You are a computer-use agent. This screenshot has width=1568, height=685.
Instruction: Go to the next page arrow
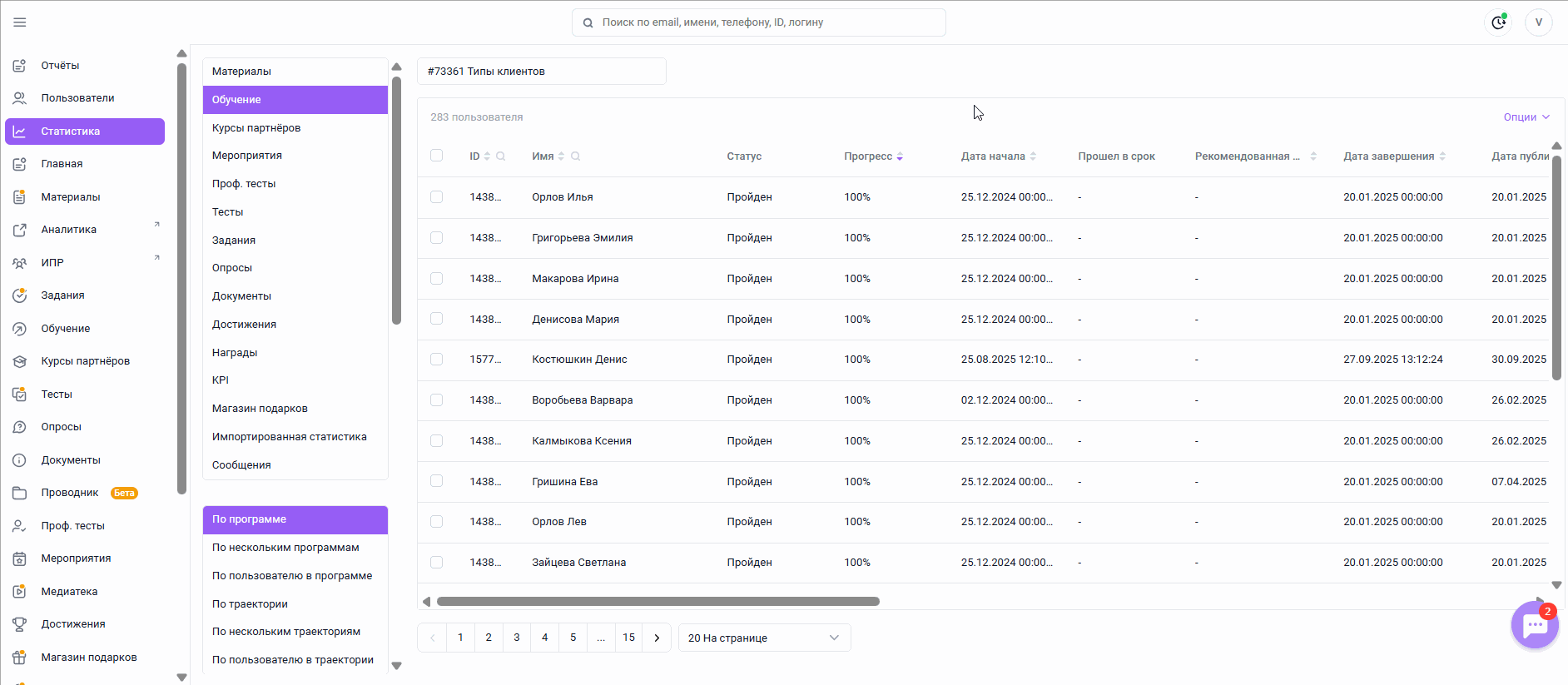click(x=657, y=638)
